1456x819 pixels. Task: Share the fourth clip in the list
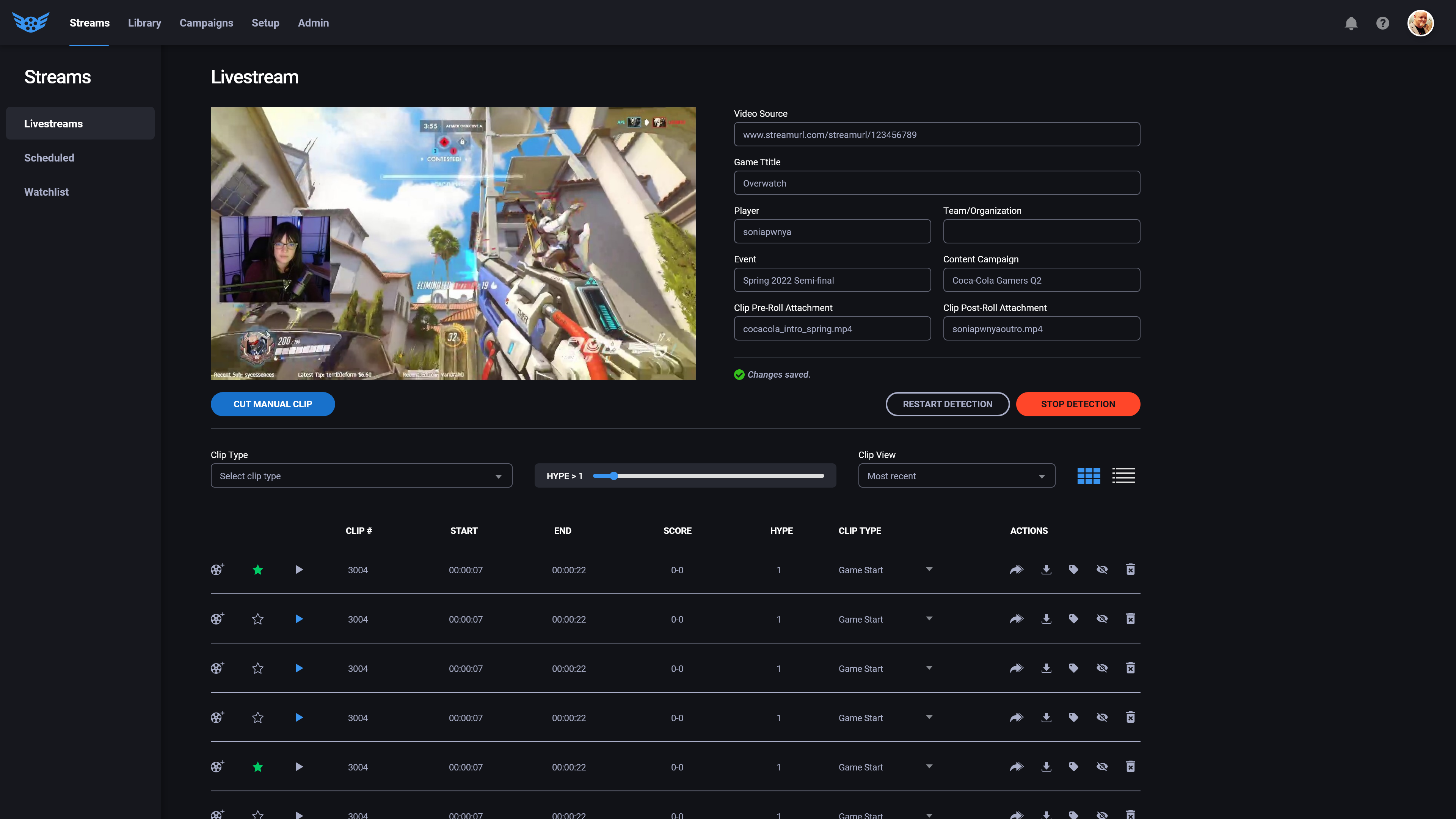point(1016,717)
